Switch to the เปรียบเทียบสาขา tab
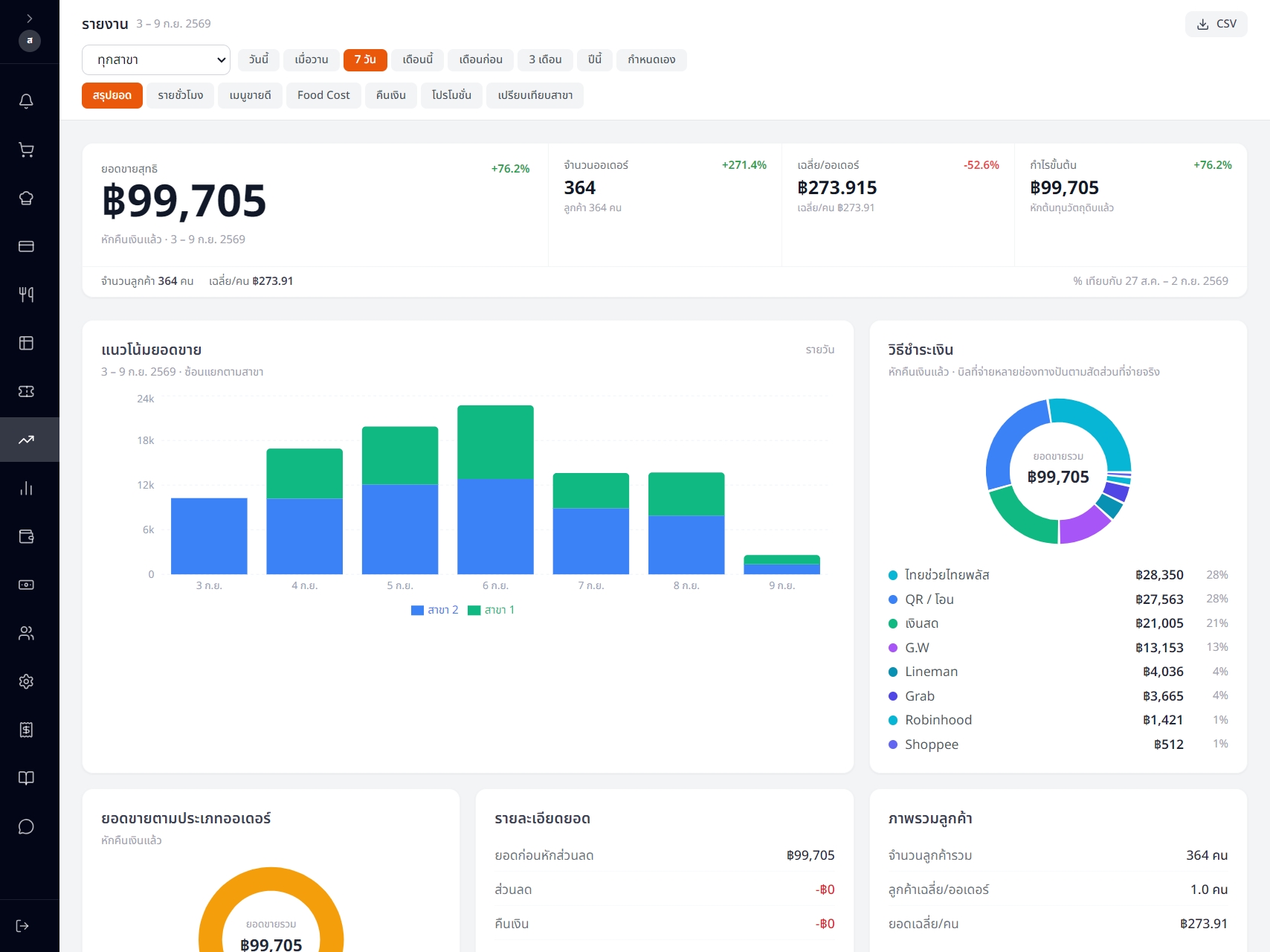 535,95
